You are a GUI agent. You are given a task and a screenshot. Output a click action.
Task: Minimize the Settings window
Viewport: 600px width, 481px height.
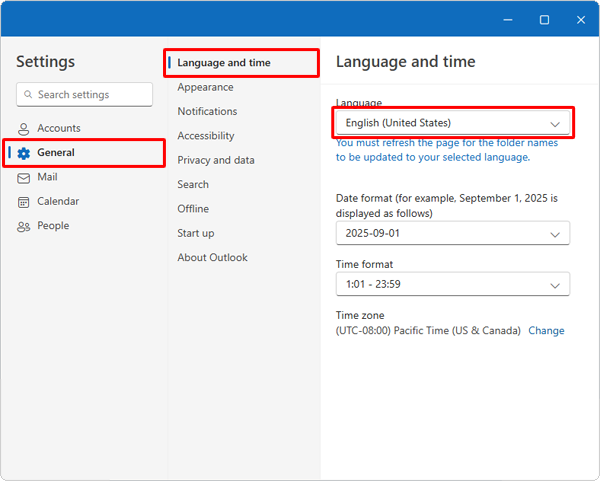(x=508, y=20)
